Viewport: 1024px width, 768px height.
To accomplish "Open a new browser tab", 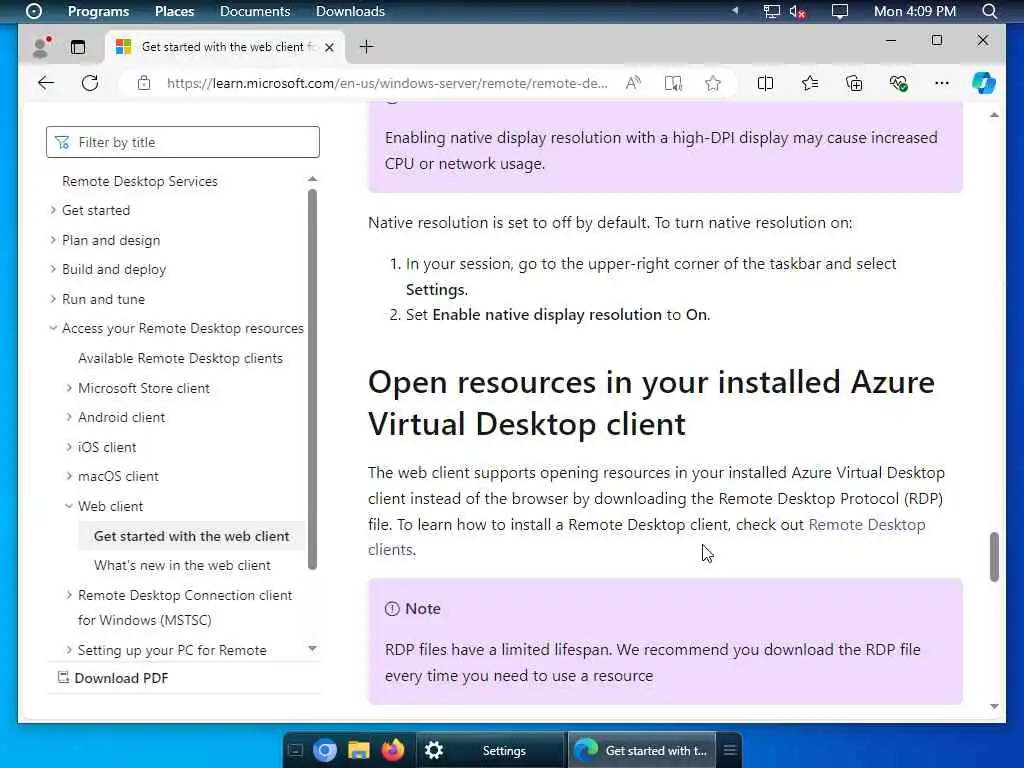I will pos(367,47).
